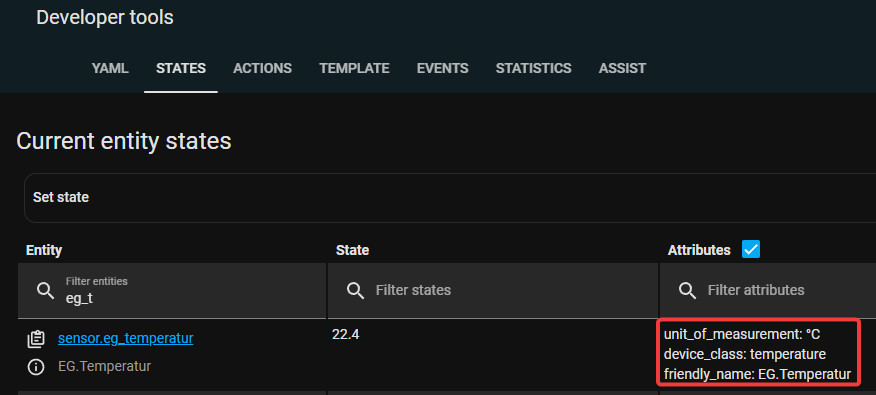Click the State column header
The height and width of the screenshot is (395, 876).
pos(352,250)
